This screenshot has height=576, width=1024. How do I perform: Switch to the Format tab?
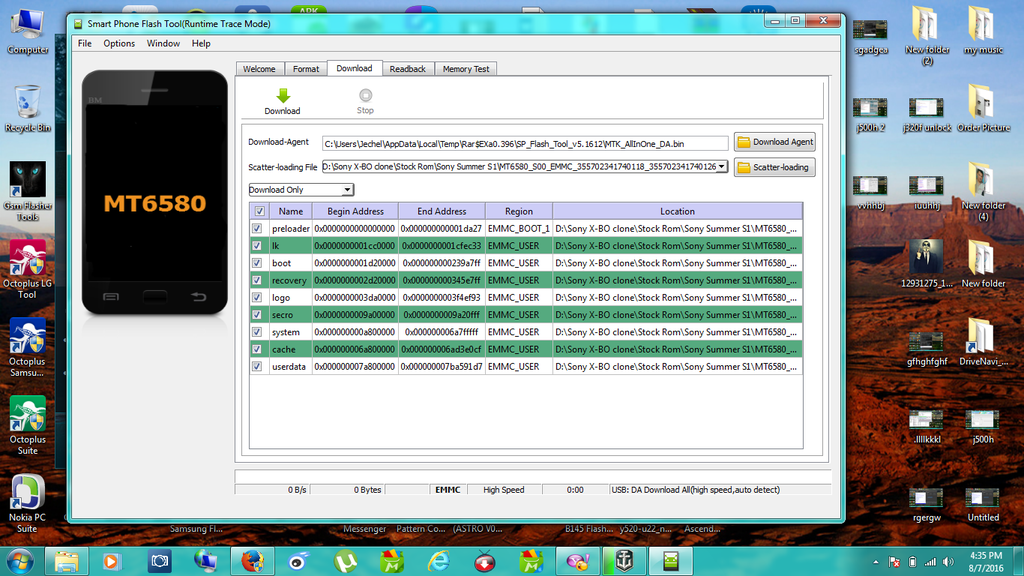click(306, 69)
